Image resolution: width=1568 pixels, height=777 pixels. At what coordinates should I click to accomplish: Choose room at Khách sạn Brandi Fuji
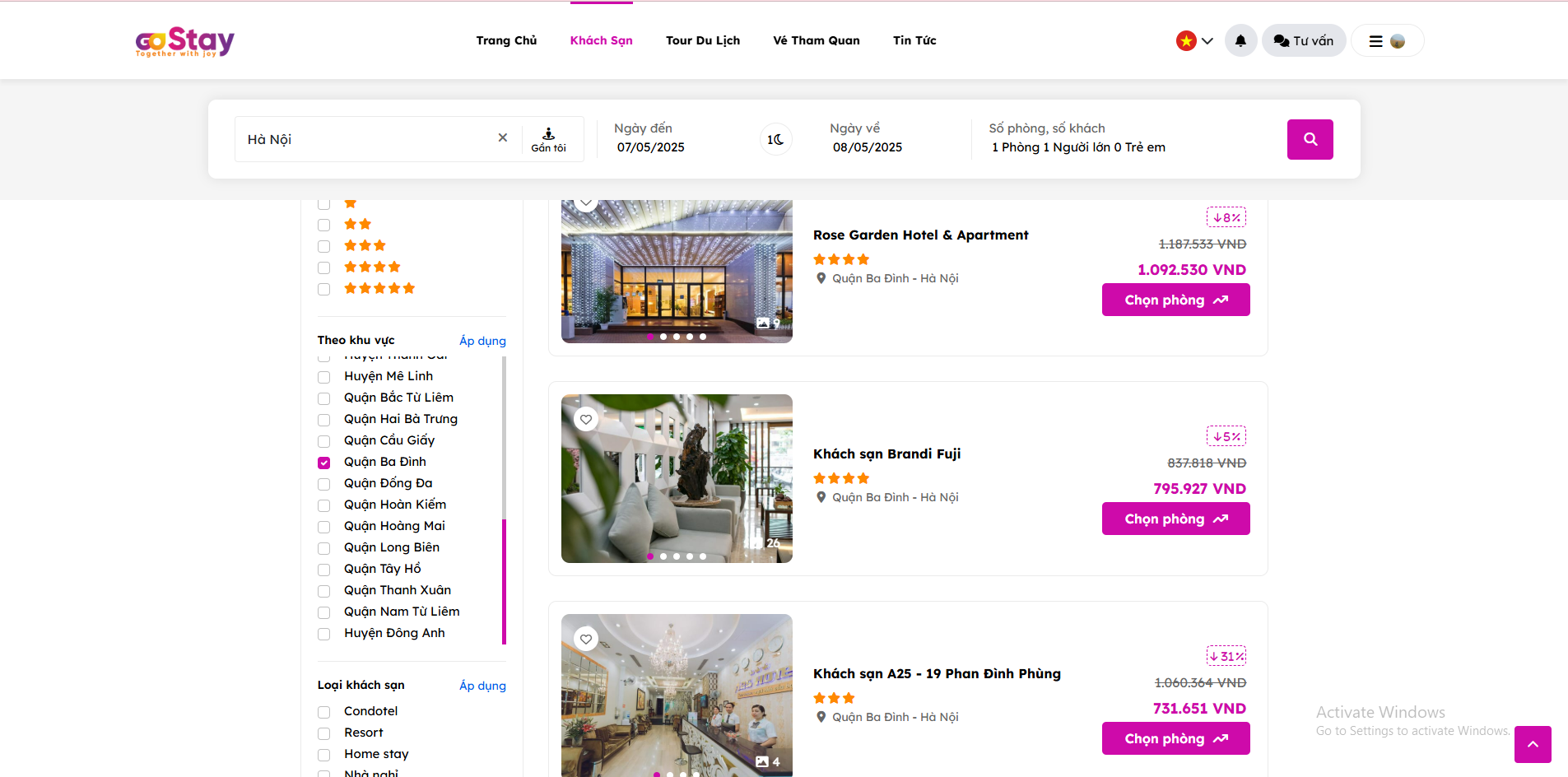coord(1175,519)
